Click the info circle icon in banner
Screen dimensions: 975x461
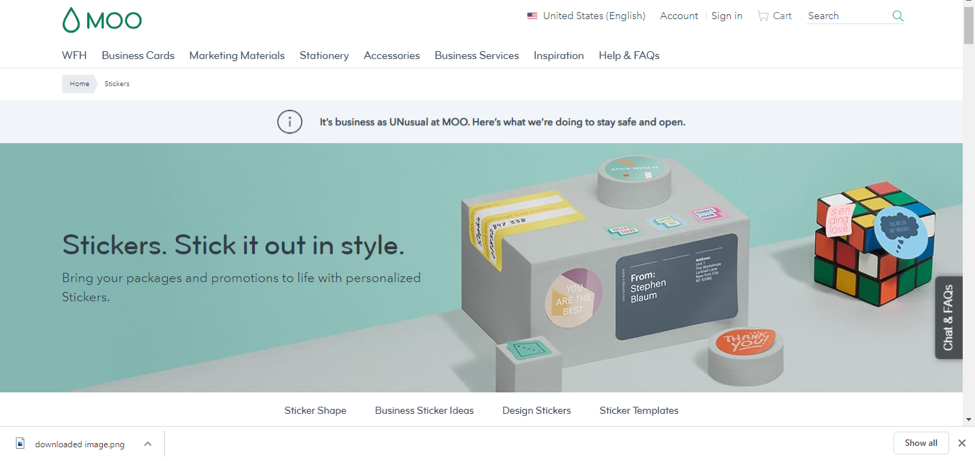[290, 122]
